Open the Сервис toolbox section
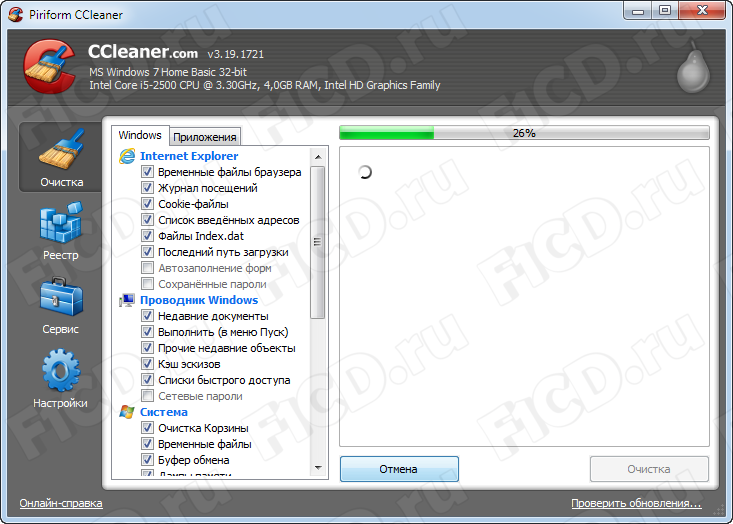 click(x=61, y=305)
